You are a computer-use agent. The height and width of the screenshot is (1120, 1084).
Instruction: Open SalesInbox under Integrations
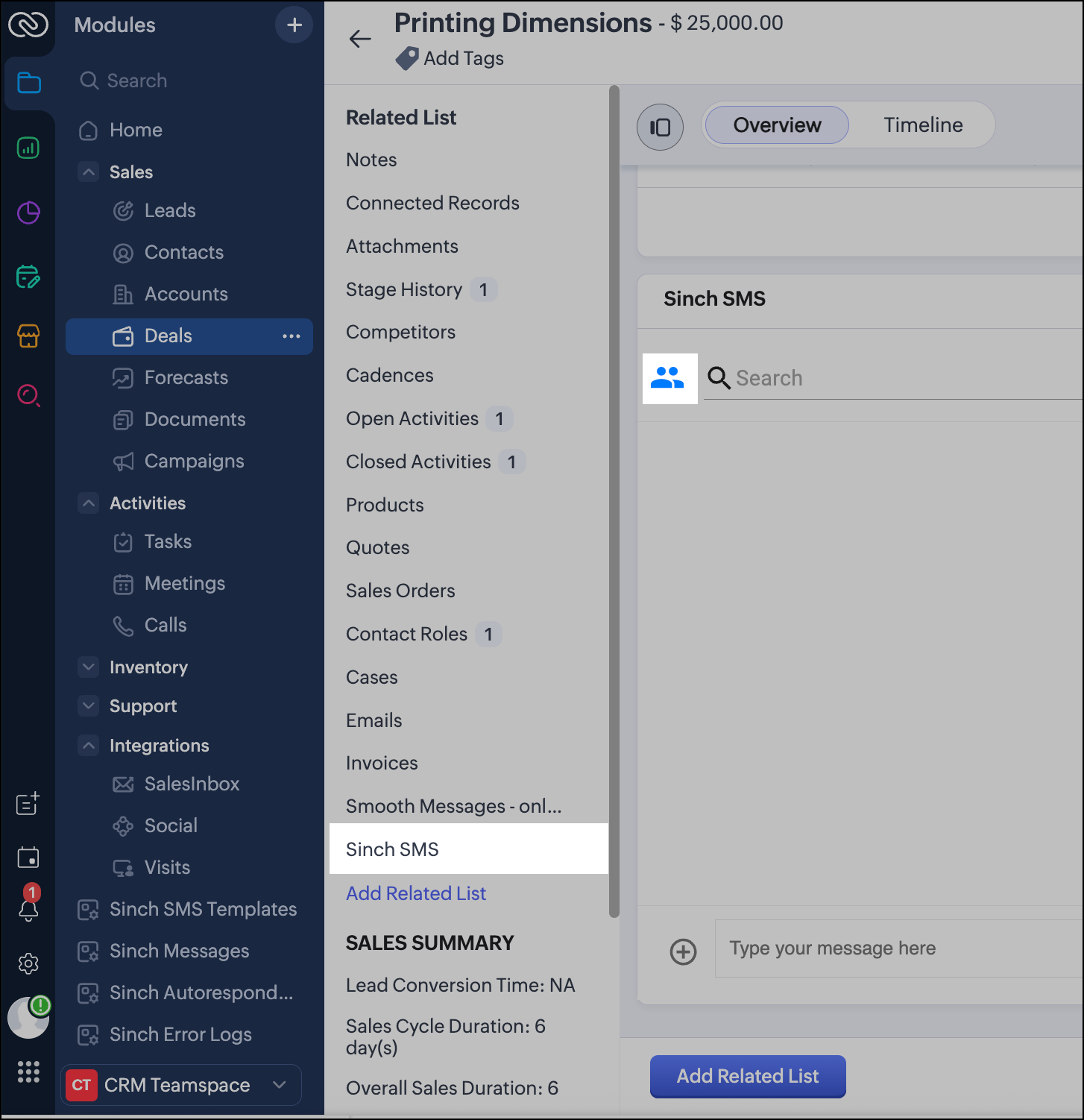192,784
